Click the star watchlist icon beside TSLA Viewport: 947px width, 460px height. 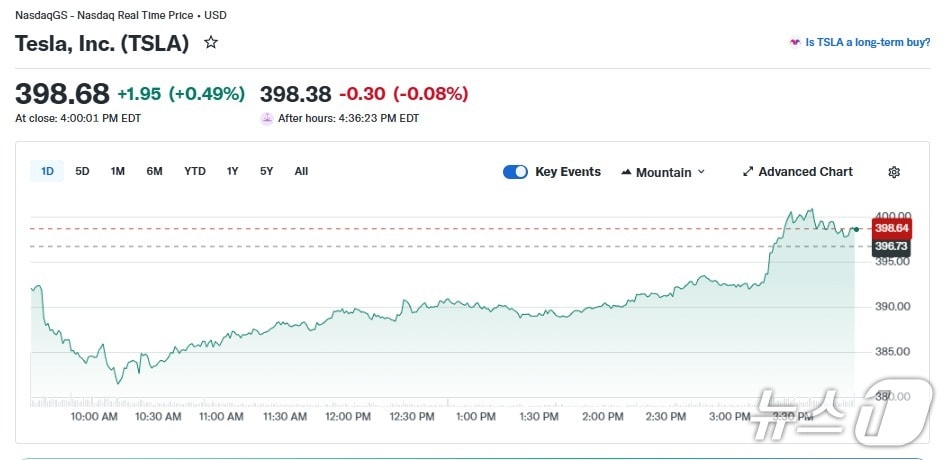[x=211, y=43]
